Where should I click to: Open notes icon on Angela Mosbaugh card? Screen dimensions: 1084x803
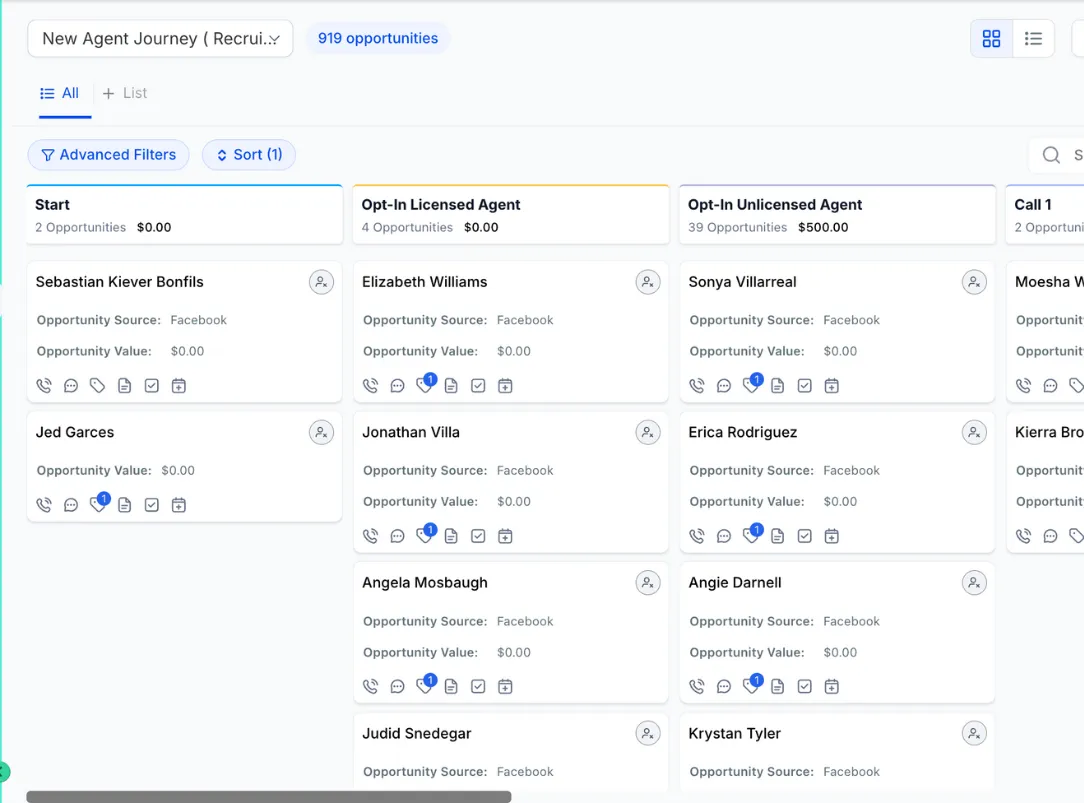click(451, 686)
